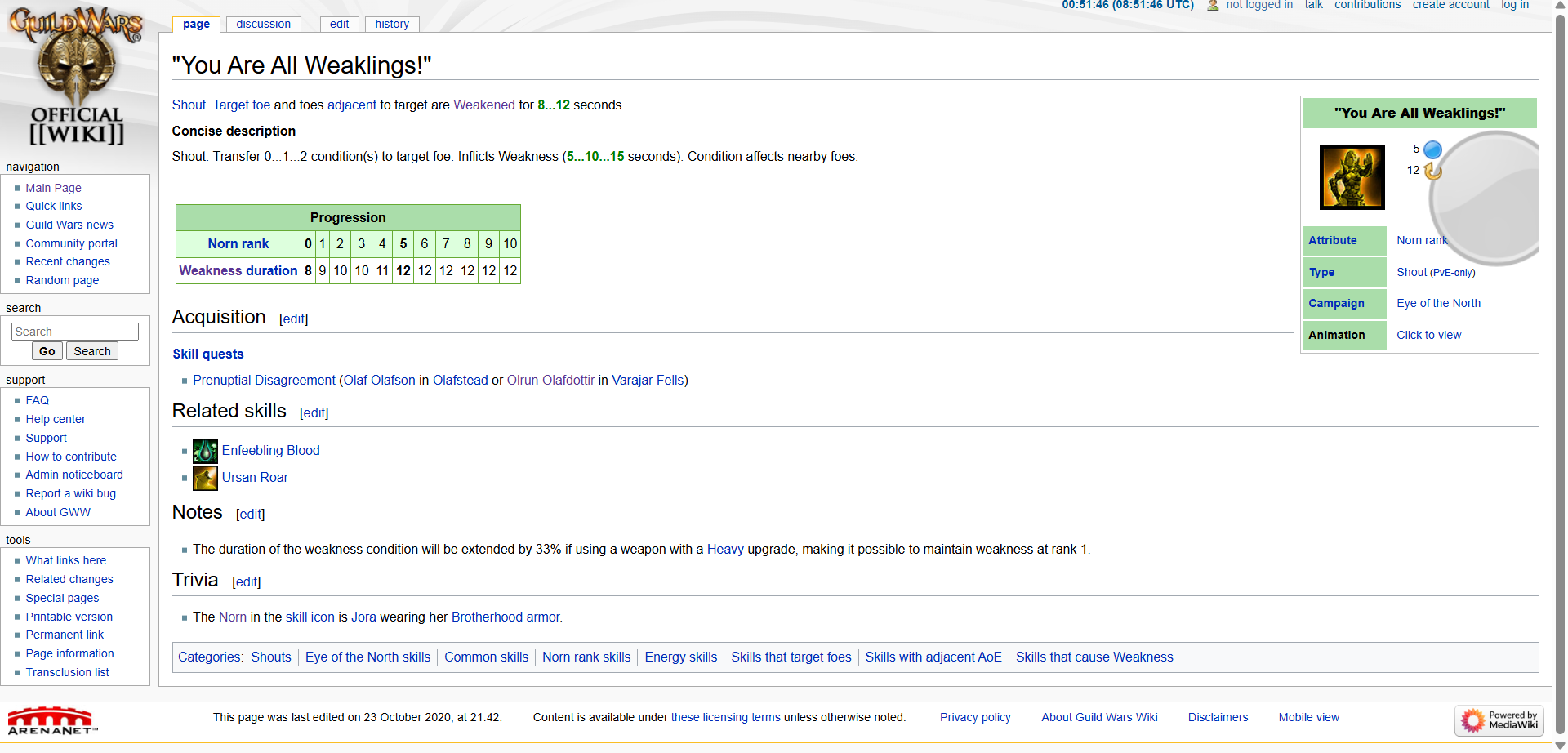This screenshot has width=1568, height=753.
Task: Open Weakness duration table header link
Action: pyautogui.click(x=238, y=270)
